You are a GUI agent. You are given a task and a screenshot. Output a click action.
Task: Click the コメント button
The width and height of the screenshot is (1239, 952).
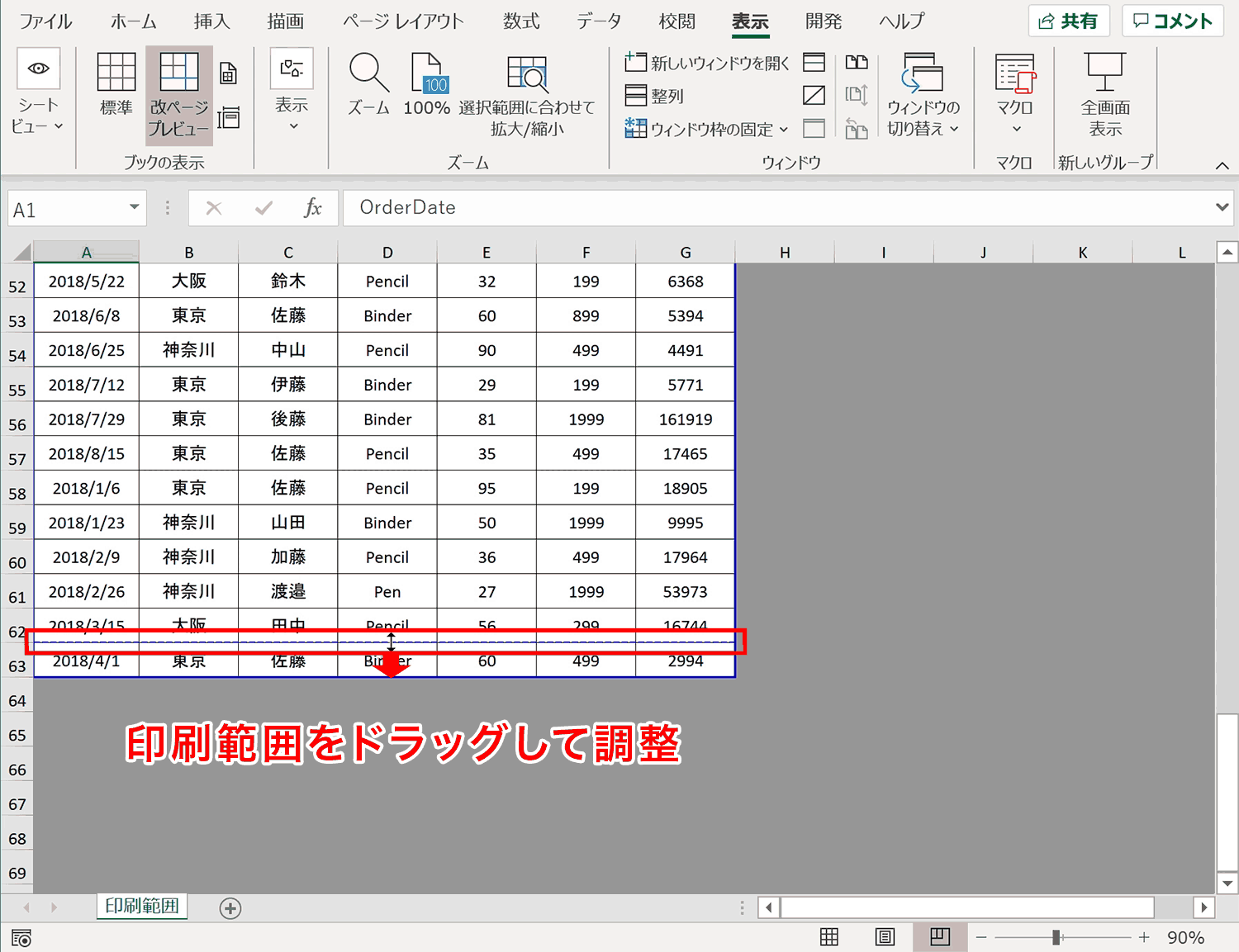(x=1173, y=21)
